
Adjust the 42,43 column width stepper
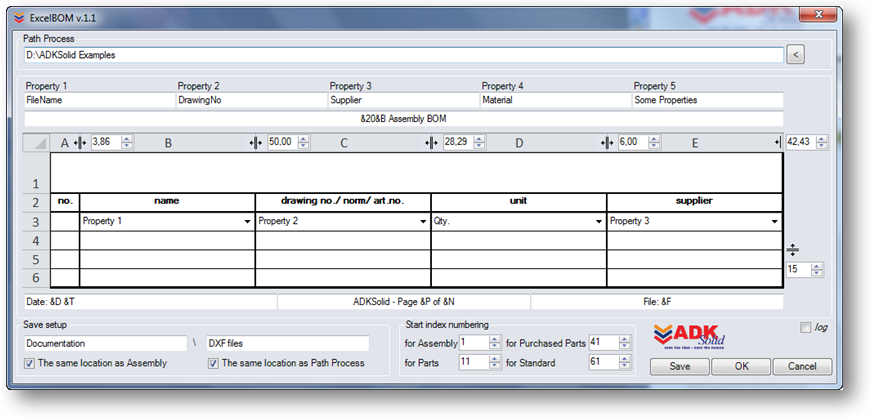822,143
